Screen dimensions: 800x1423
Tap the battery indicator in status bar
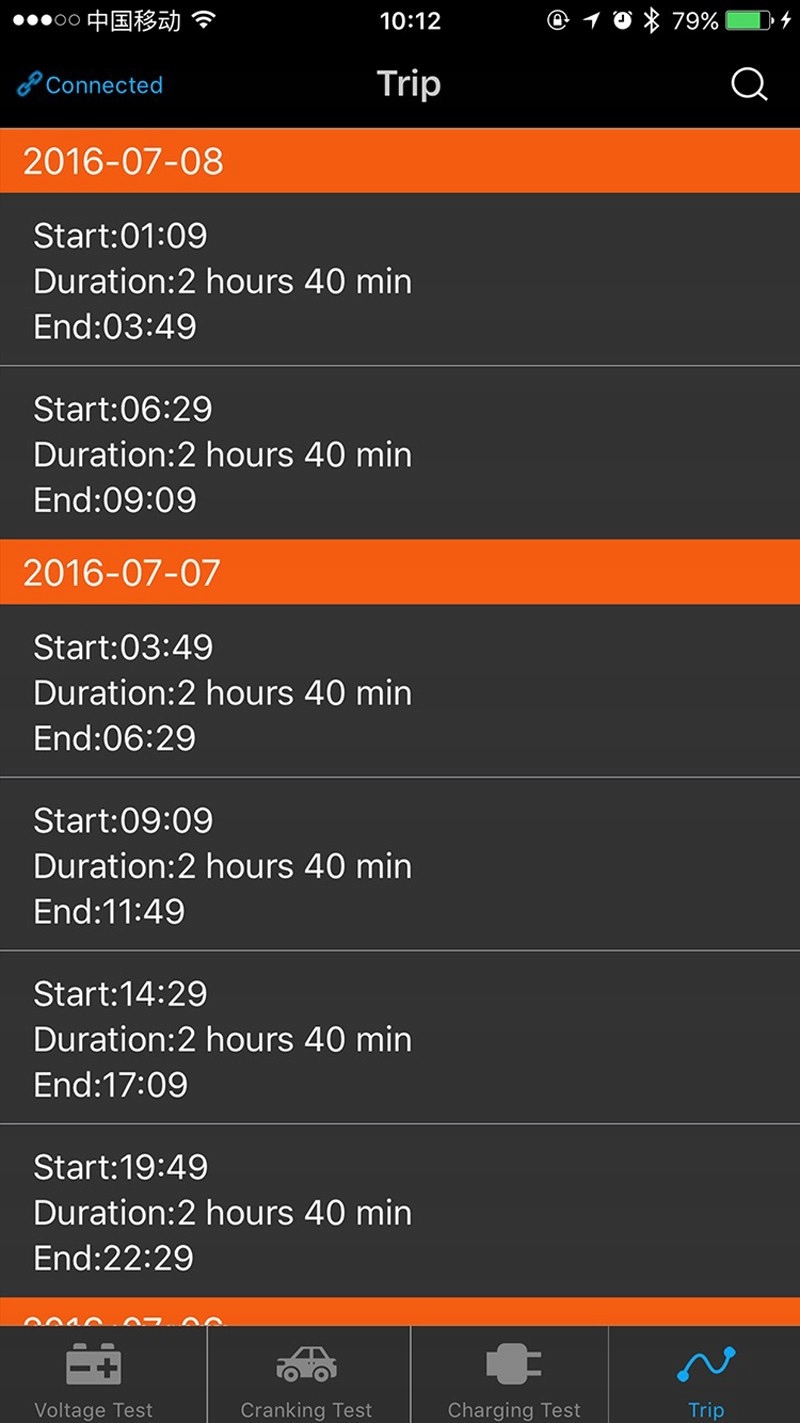pos(750,21)
